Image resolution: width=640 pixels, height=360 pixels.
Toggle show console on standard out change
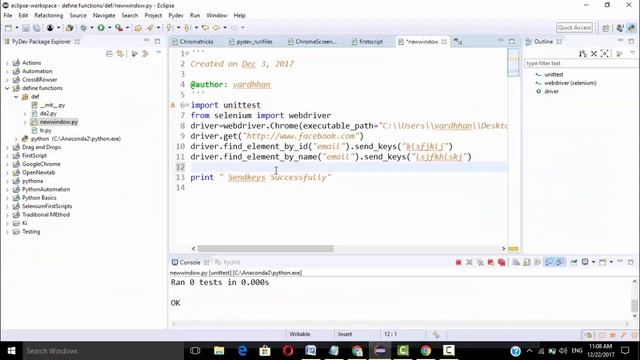(x=549, y=262)
